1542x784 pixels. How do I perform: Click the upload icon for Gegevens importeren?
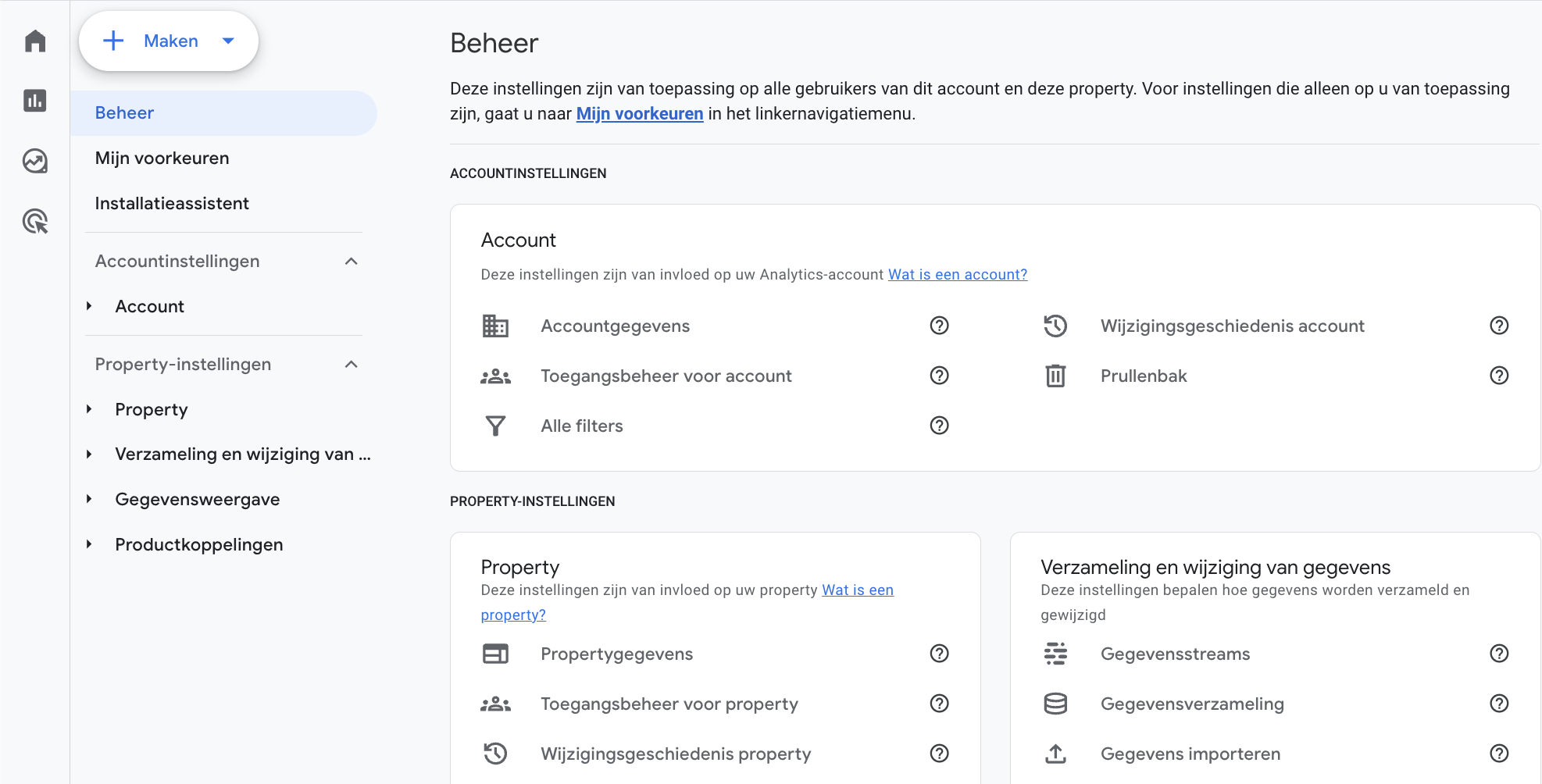tap(1055, 754)
